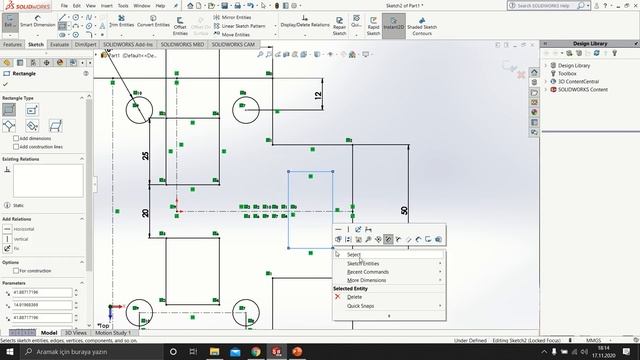The height and width of the screenshot is (360, 640).
Task: Accept the Rectangle with green checkmark
Action: 5,84
